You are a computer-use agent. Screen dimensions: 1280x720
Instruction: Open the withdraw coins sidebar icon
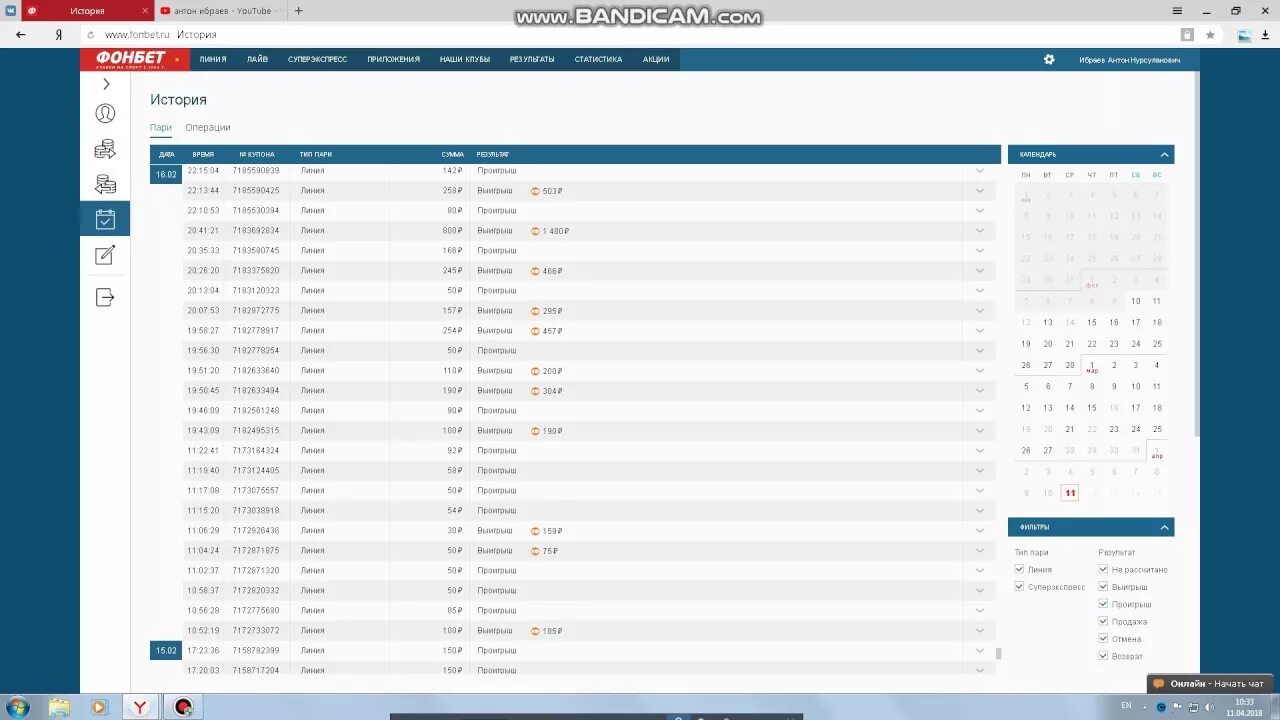[x=105, y=184]
